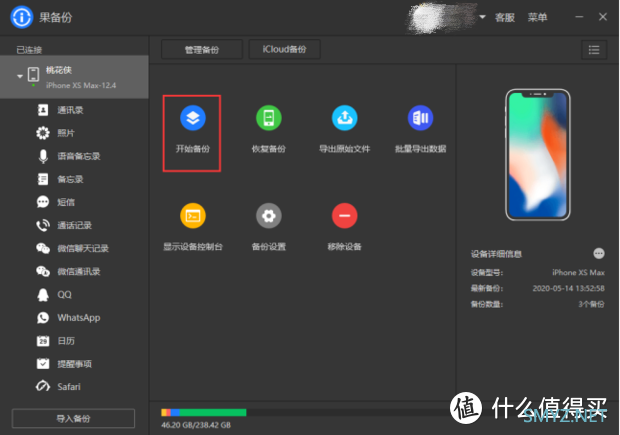
Task: Open the account dropdown arrow
Action: (482, 17)
